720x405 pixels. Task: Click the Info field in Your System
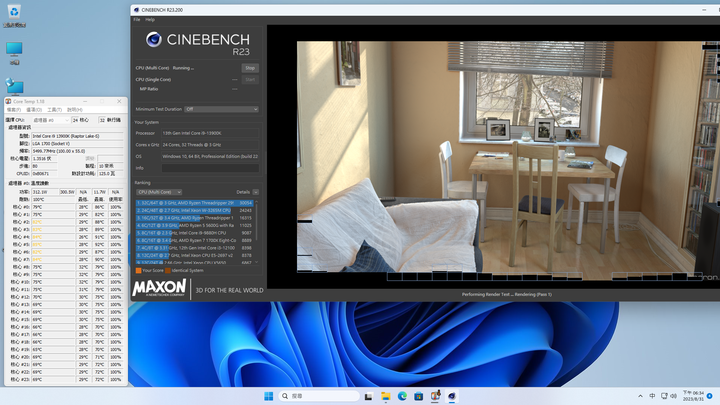[210, 168]
